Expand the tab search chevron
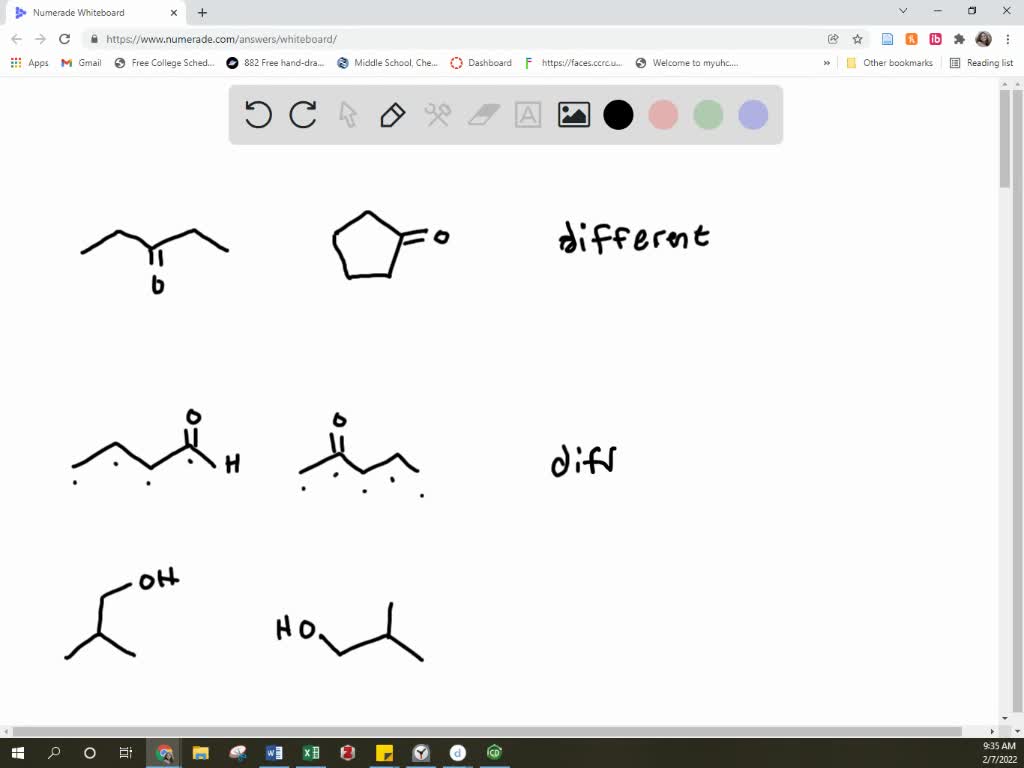The height and width of the screenshot is (768, 1024). [x=903, y=10]
